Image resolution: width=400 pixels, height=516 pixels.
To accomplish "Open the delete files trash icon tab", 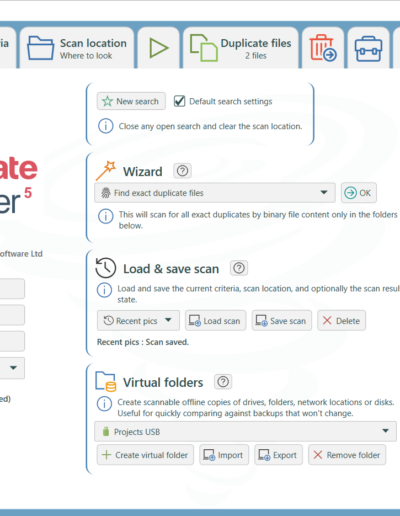I will 323,48.
